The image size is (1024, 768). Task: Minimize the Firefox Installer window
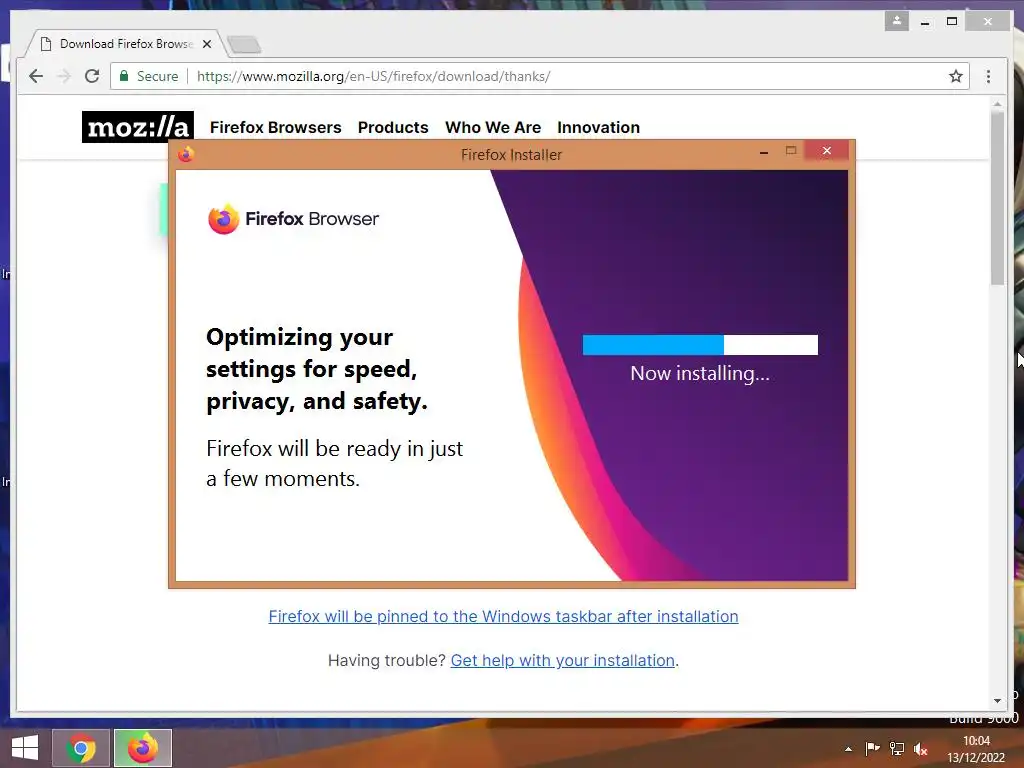(763, 152)
